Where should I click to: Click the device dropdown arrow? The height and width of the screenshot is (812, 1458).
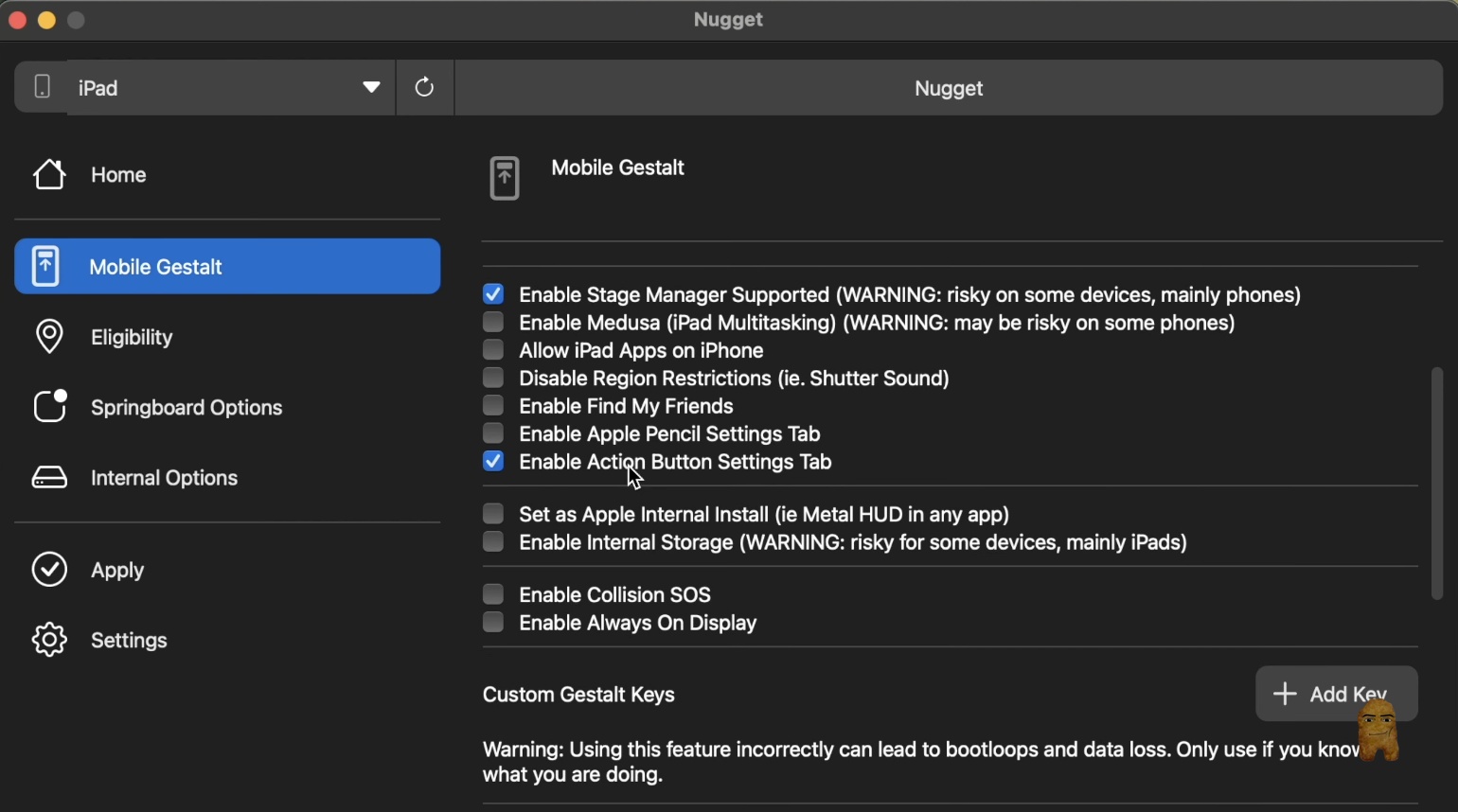point(371,87)
